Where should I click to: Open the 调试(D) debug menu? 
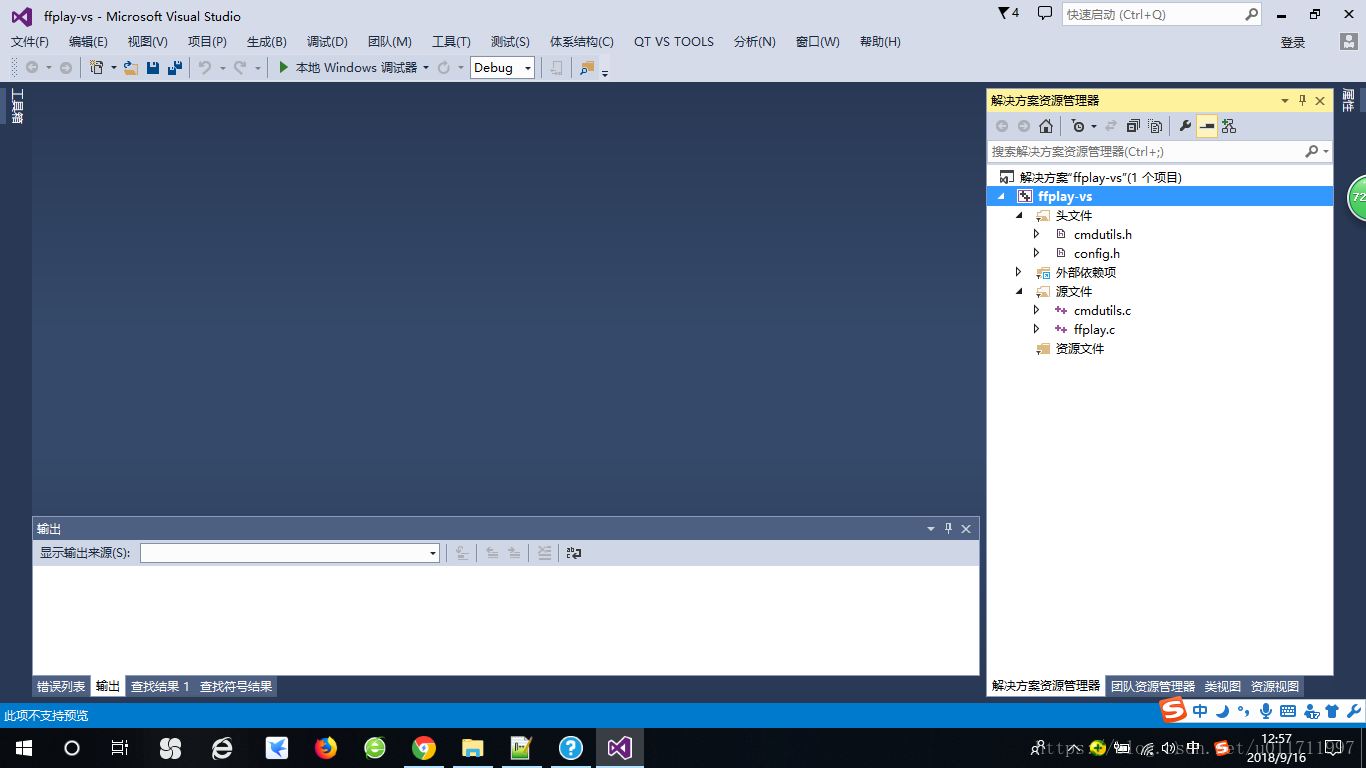[327, 41]
